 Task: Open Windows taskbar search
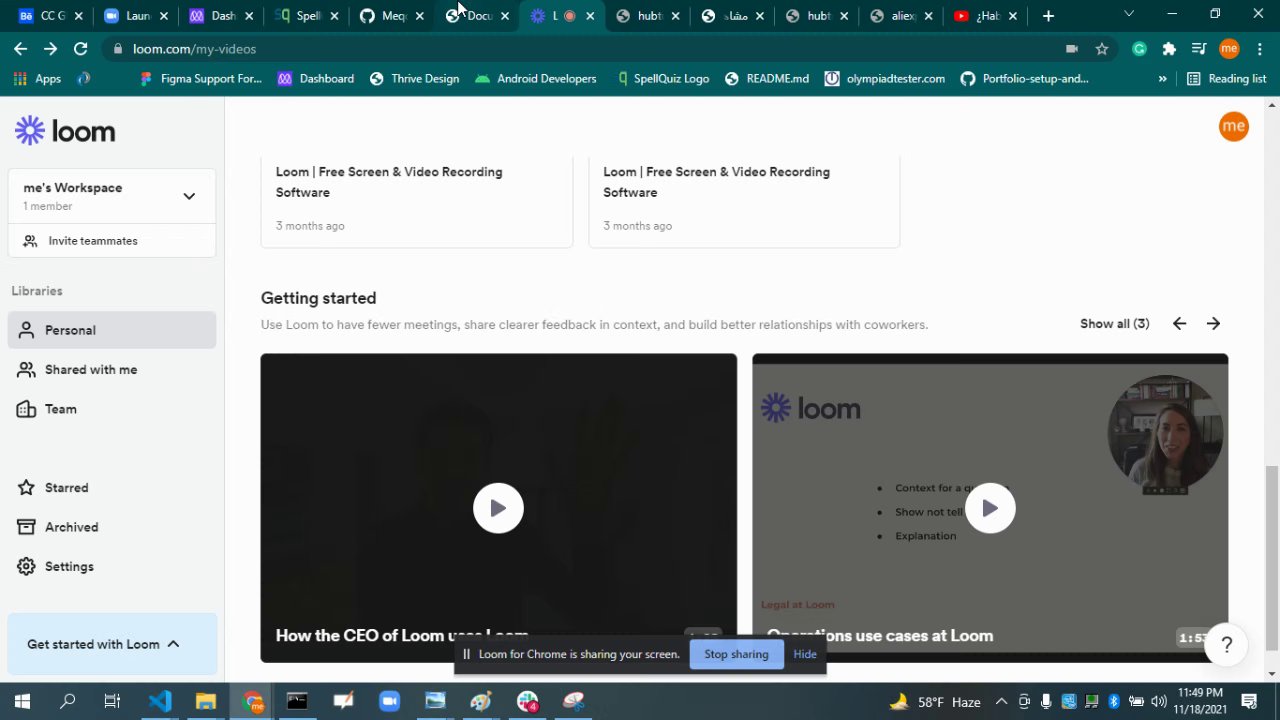tap(68, 701)
